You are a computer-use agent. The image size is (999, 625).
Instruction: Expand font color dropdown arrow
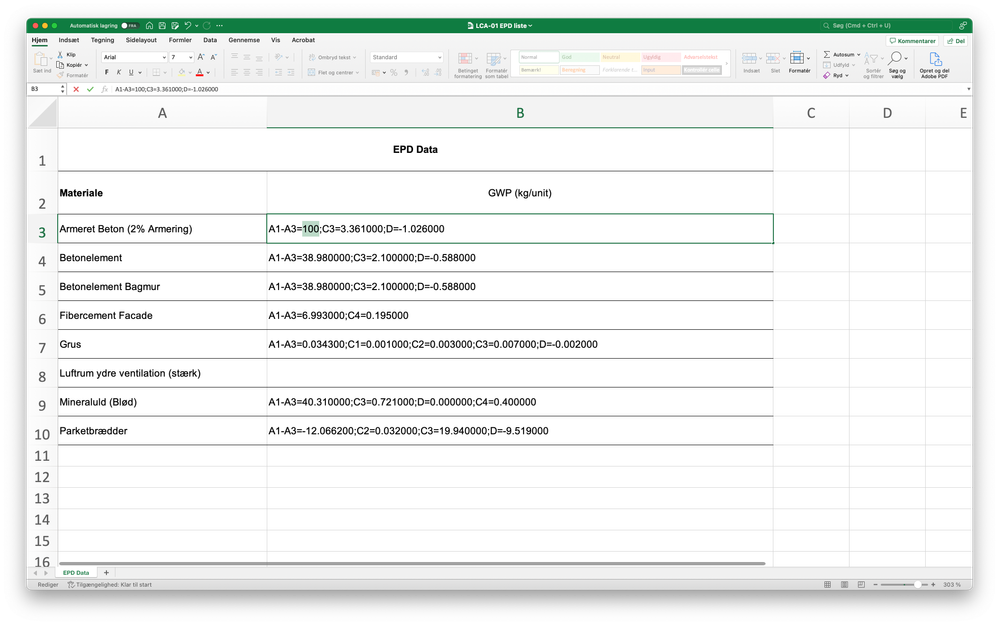[x=208, y=73]
